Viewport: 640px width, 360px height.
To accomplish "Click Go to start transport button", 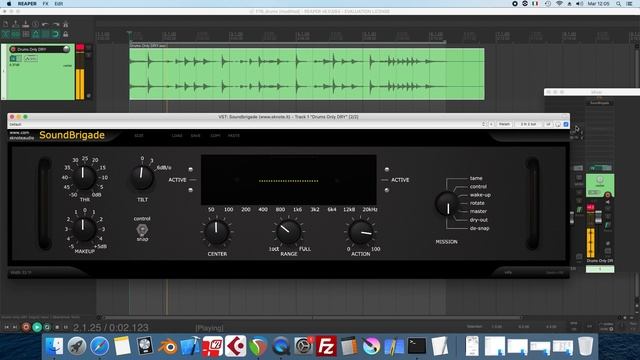I will point(7,327).
